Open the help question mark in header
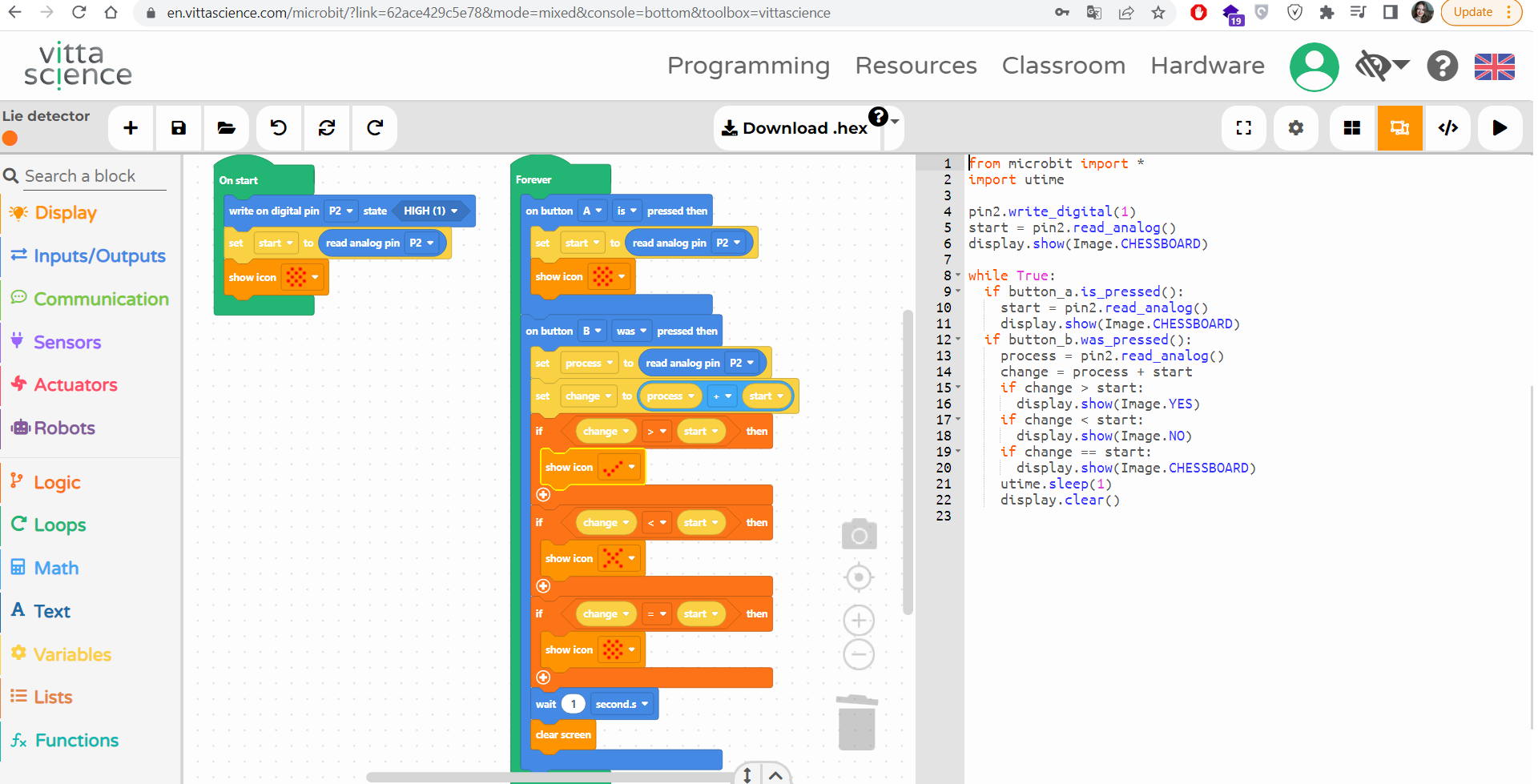This screenshot has height=784, width=1538. pos(1443,66)
